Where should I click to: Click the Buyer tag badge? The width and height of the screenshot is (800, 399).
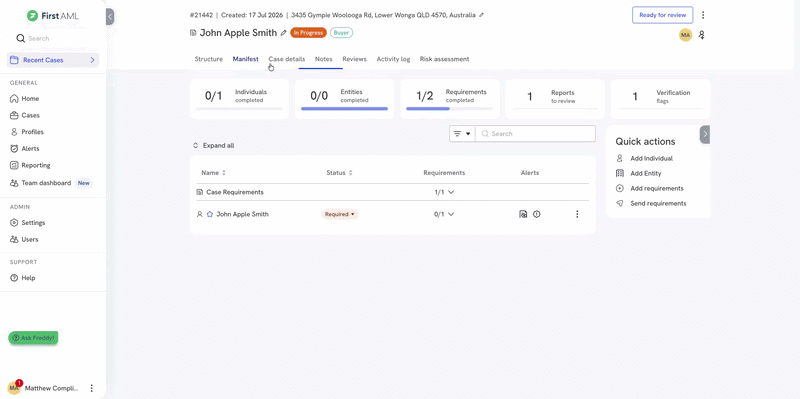pyautogui.click(x=341, y=33)
